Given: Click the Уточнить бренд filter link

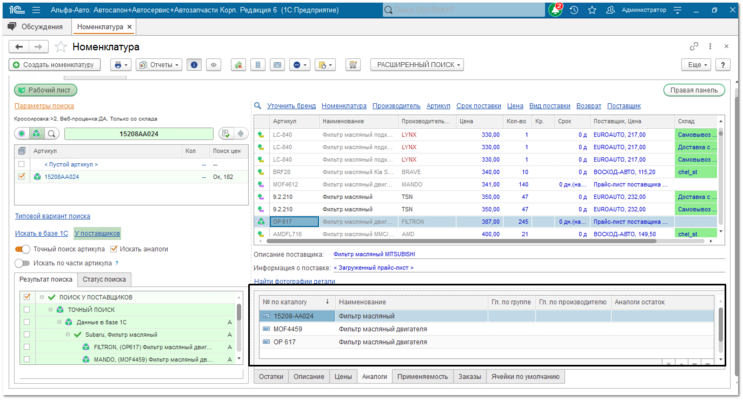Looking at the screenshot, I should coord(291,106).
